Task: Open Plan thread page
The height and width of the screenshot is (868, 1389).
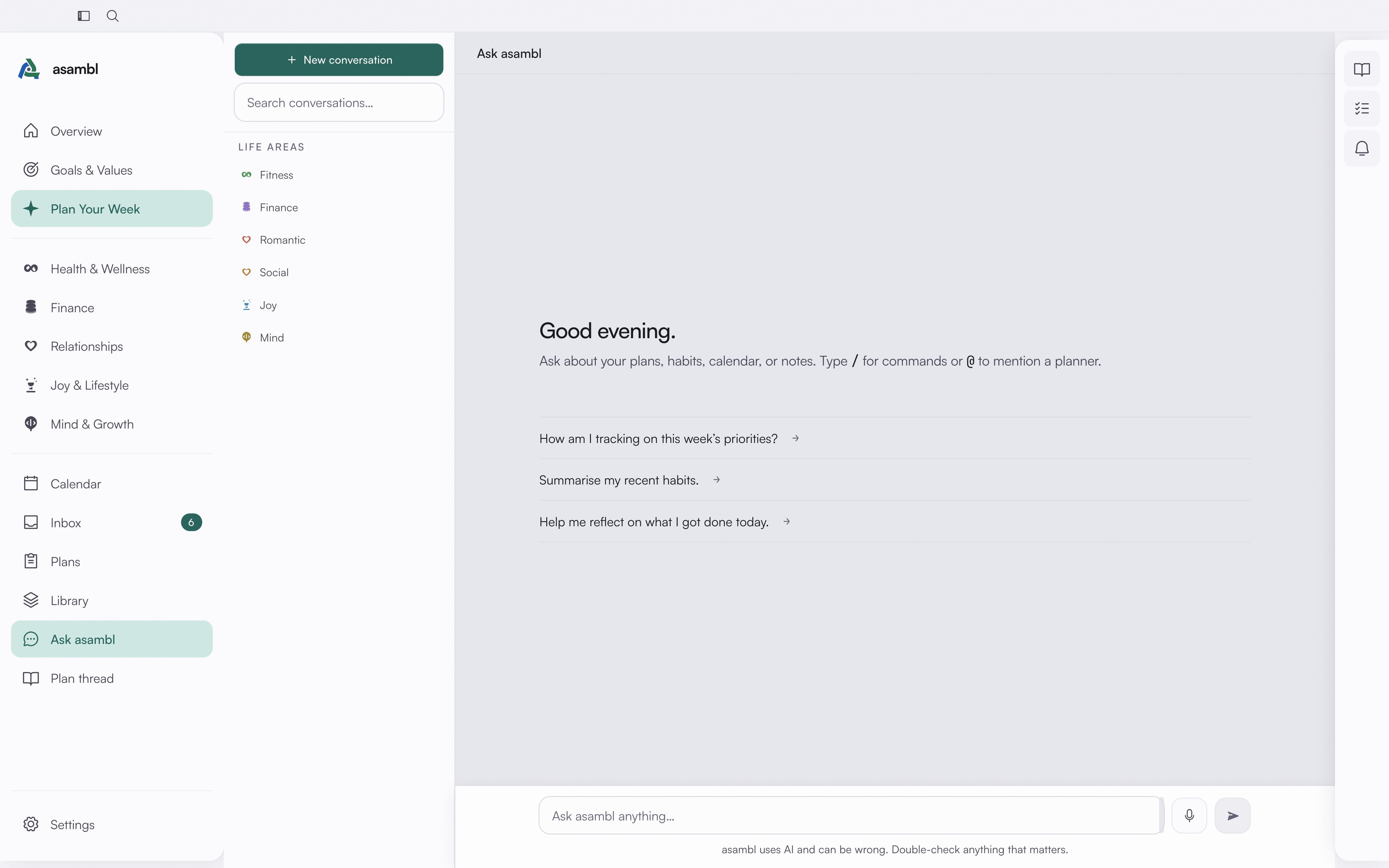Action: pos(112,678)
